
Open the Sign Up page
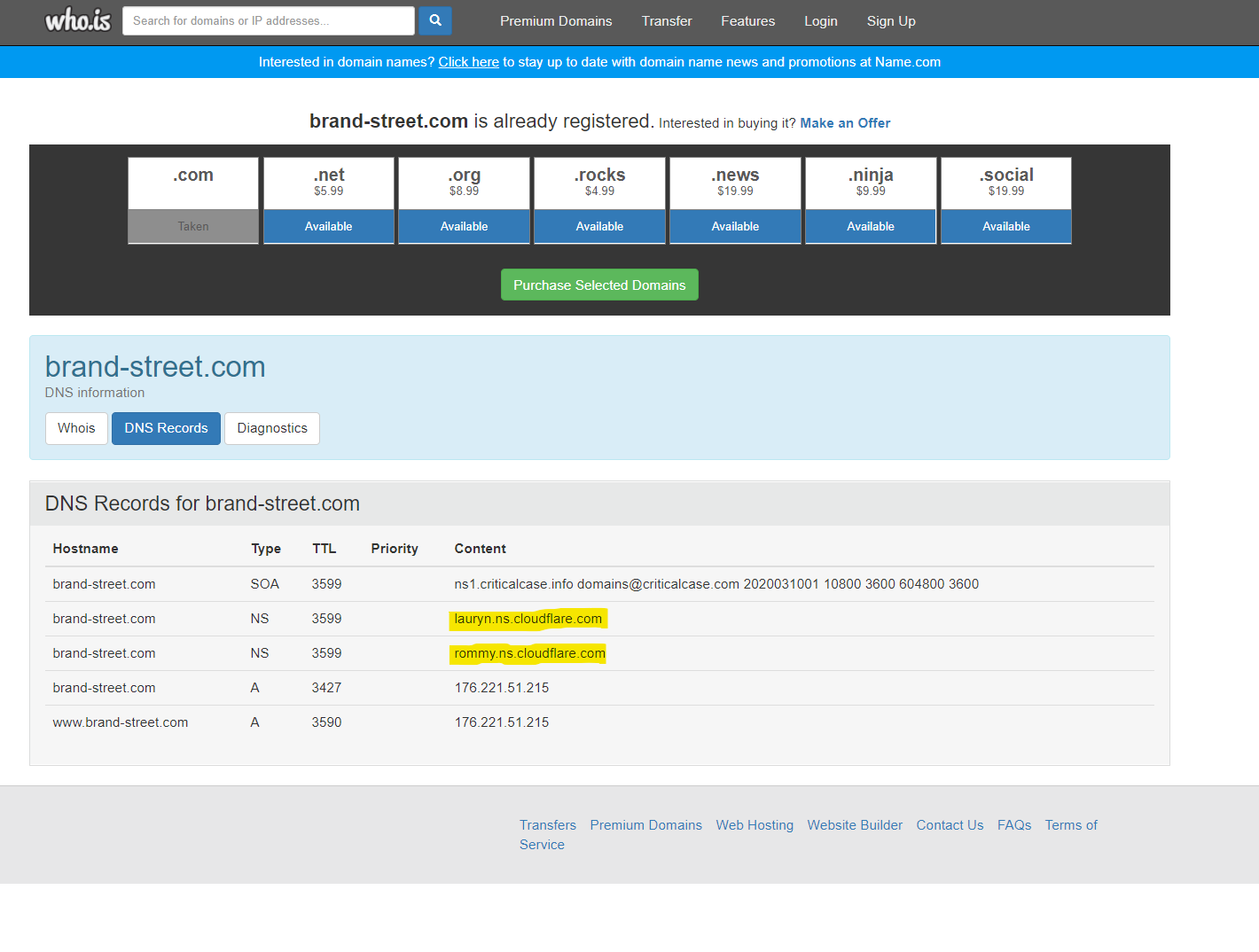click(x=891, y=21)
